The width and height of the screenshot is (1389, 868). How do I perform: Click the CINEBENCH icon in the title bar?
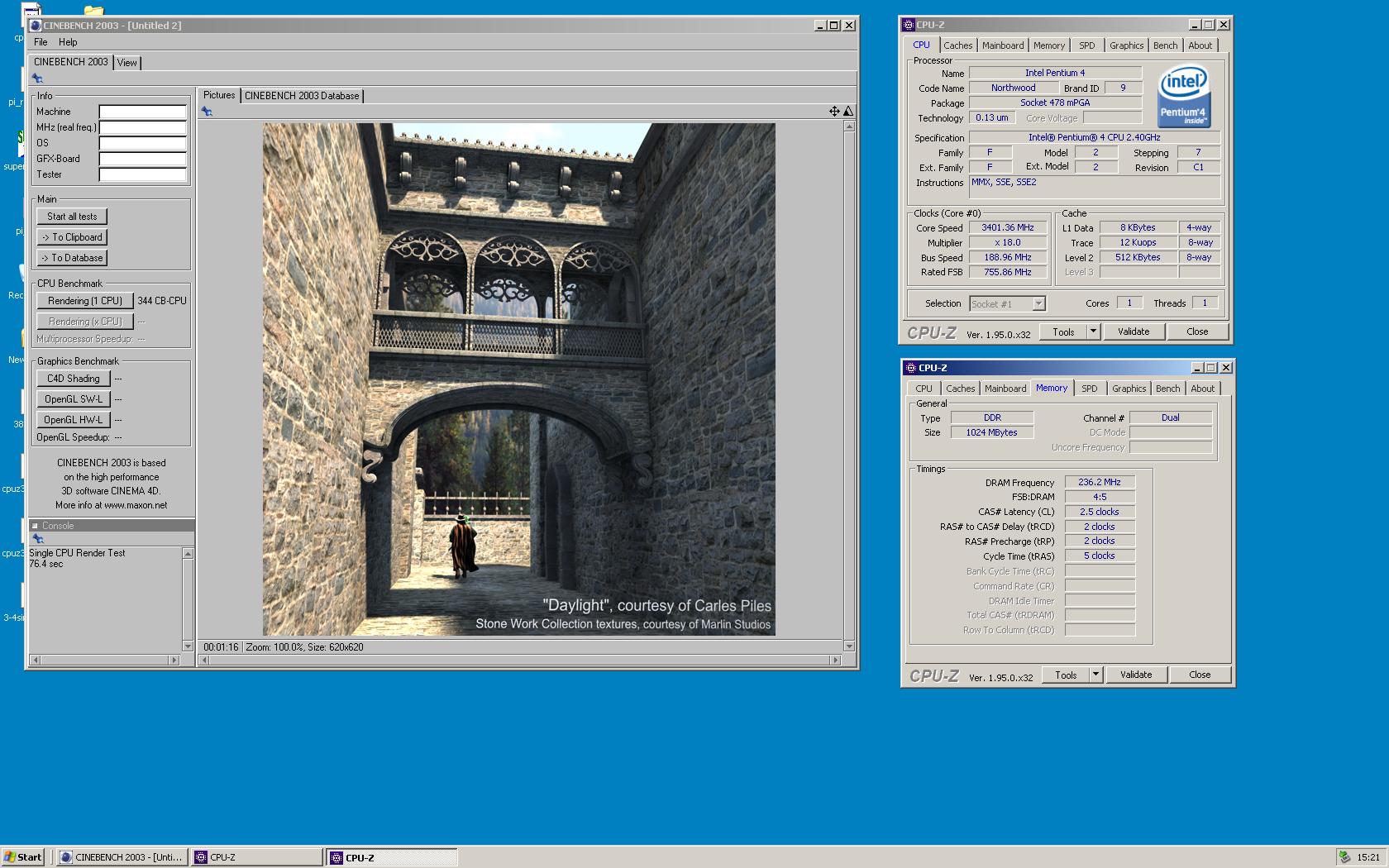coord(36,26)
